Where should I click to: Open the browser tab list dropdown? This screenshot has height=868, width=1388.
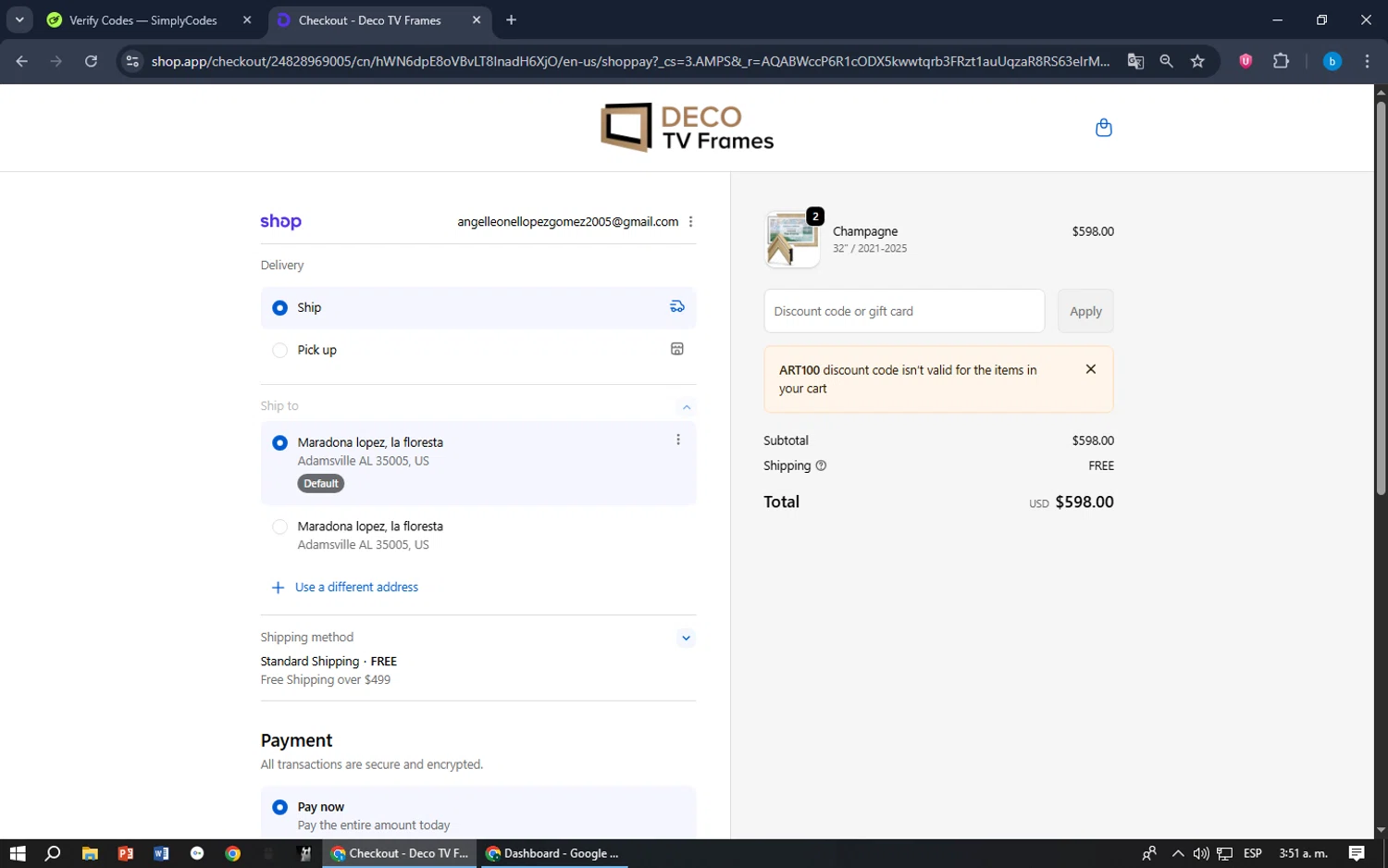19,19
